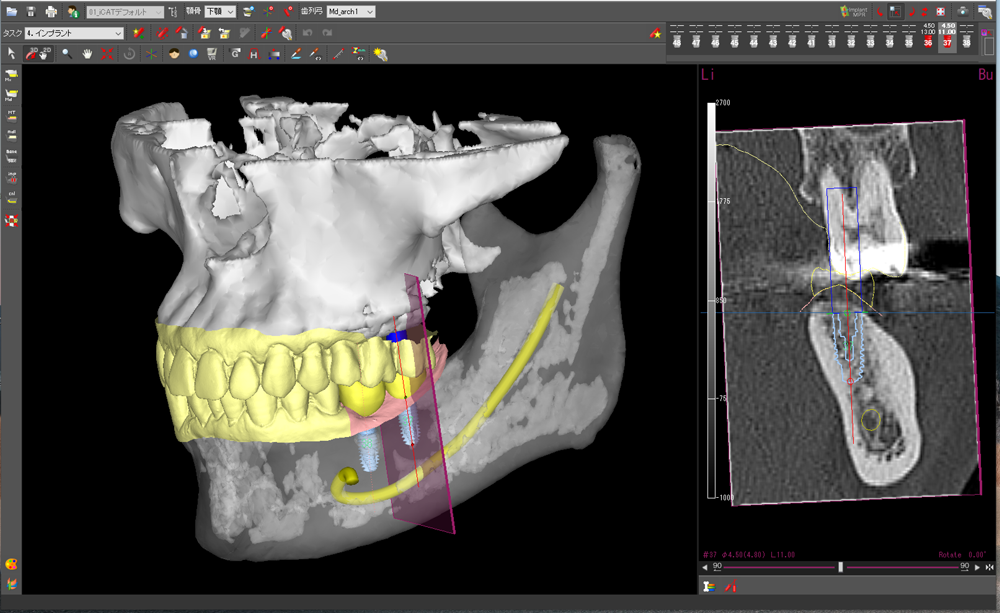Image resolution: width=1000 pixels, height=613 pixels.
Task: Click the red four-dot grid layout icon
Action: click(x=940, y=11)
